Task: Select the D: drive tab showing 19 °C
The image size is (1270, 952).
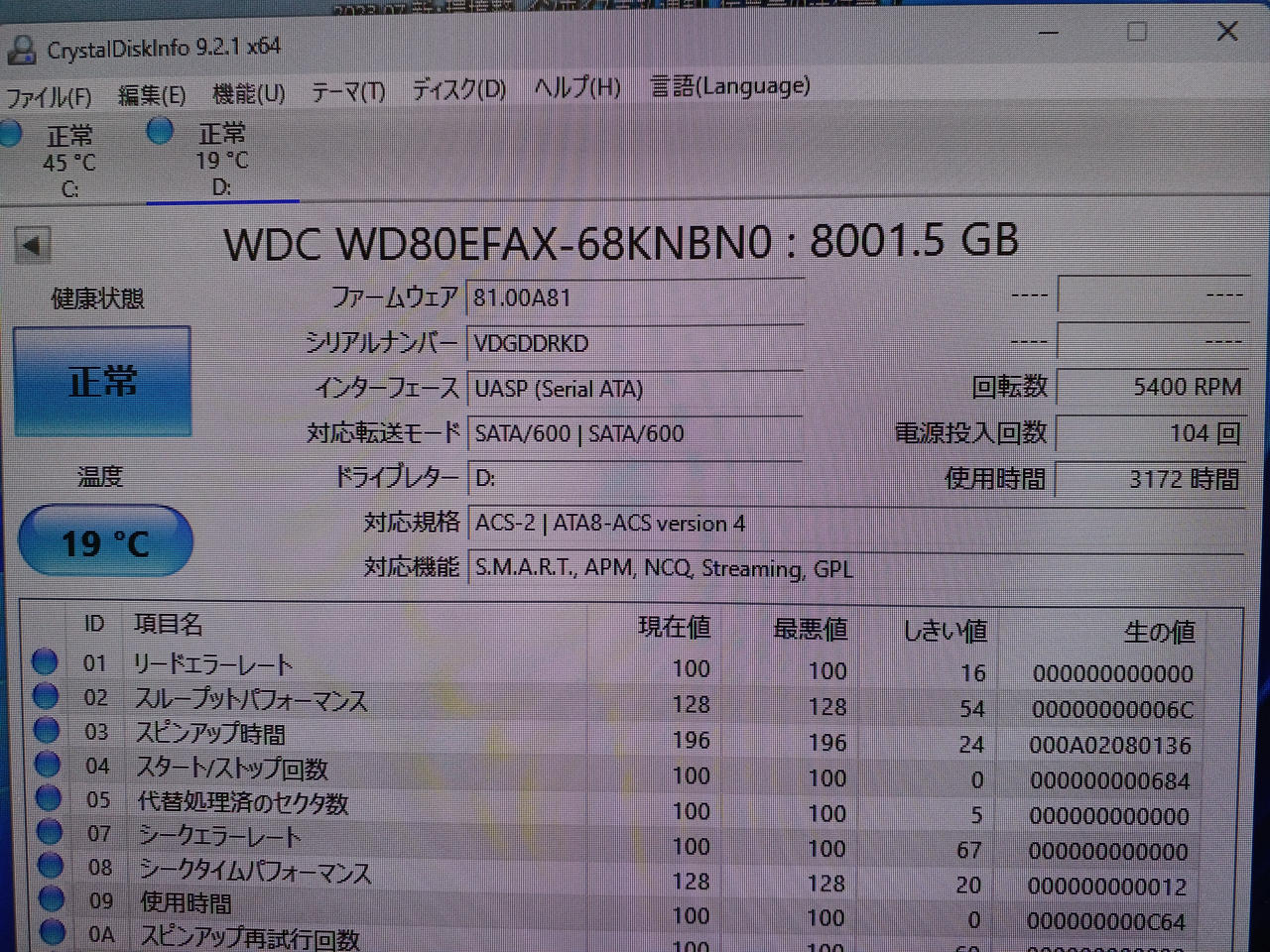Action: click(x=222, y=160)
